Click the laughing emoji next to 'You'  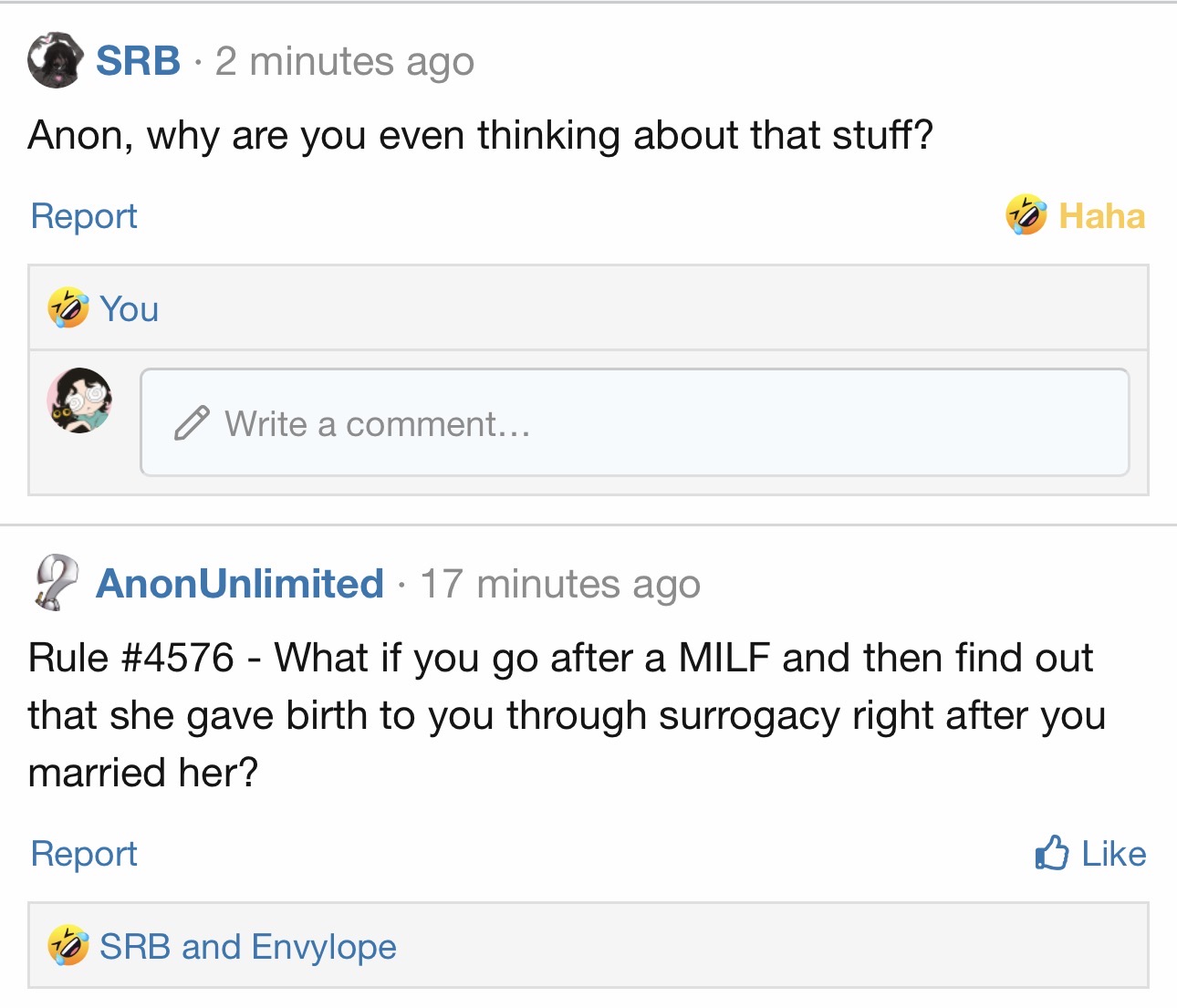[68, 308]
